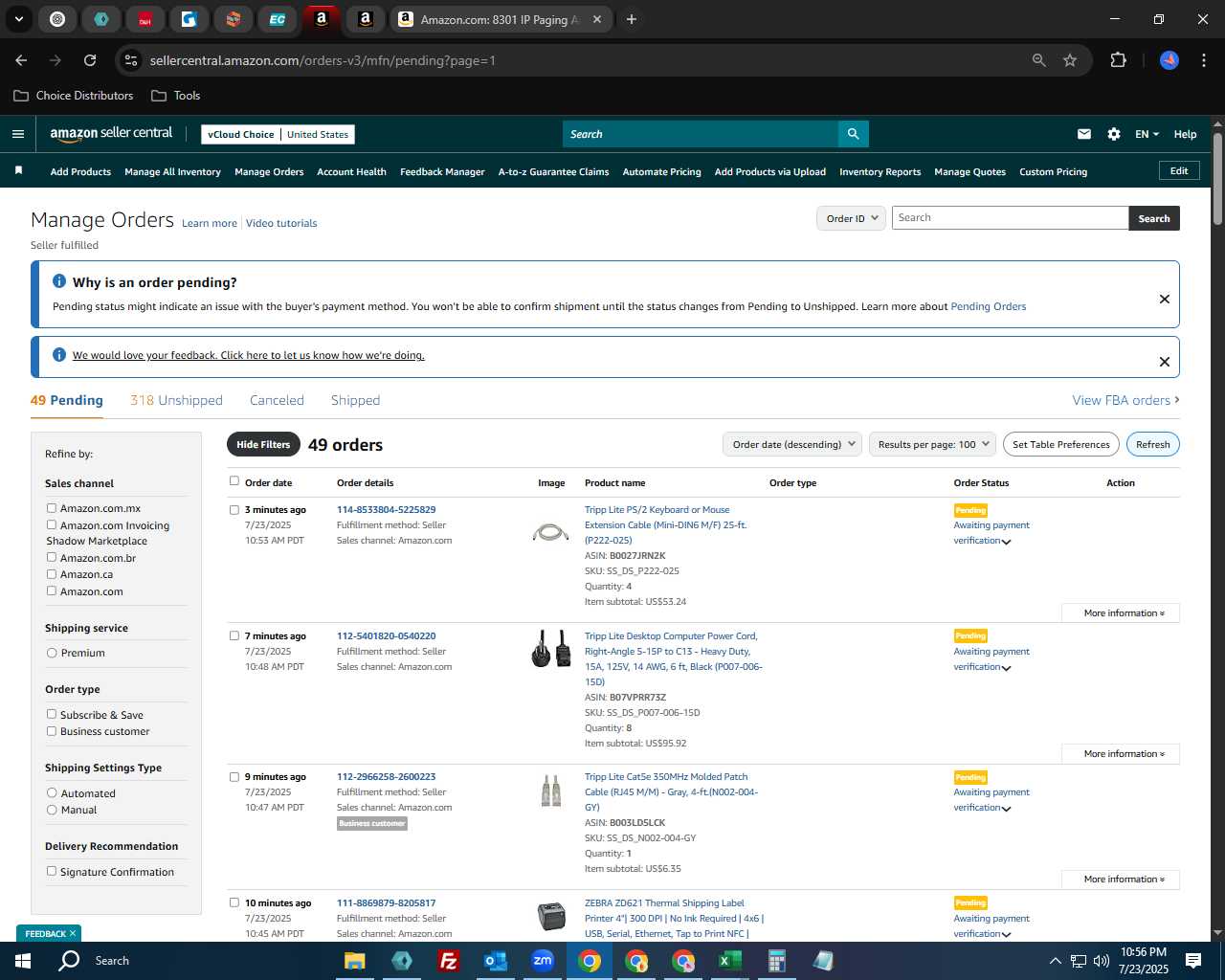Switch to the Canceled tab
1225x980 pixels.
[277, 400]
